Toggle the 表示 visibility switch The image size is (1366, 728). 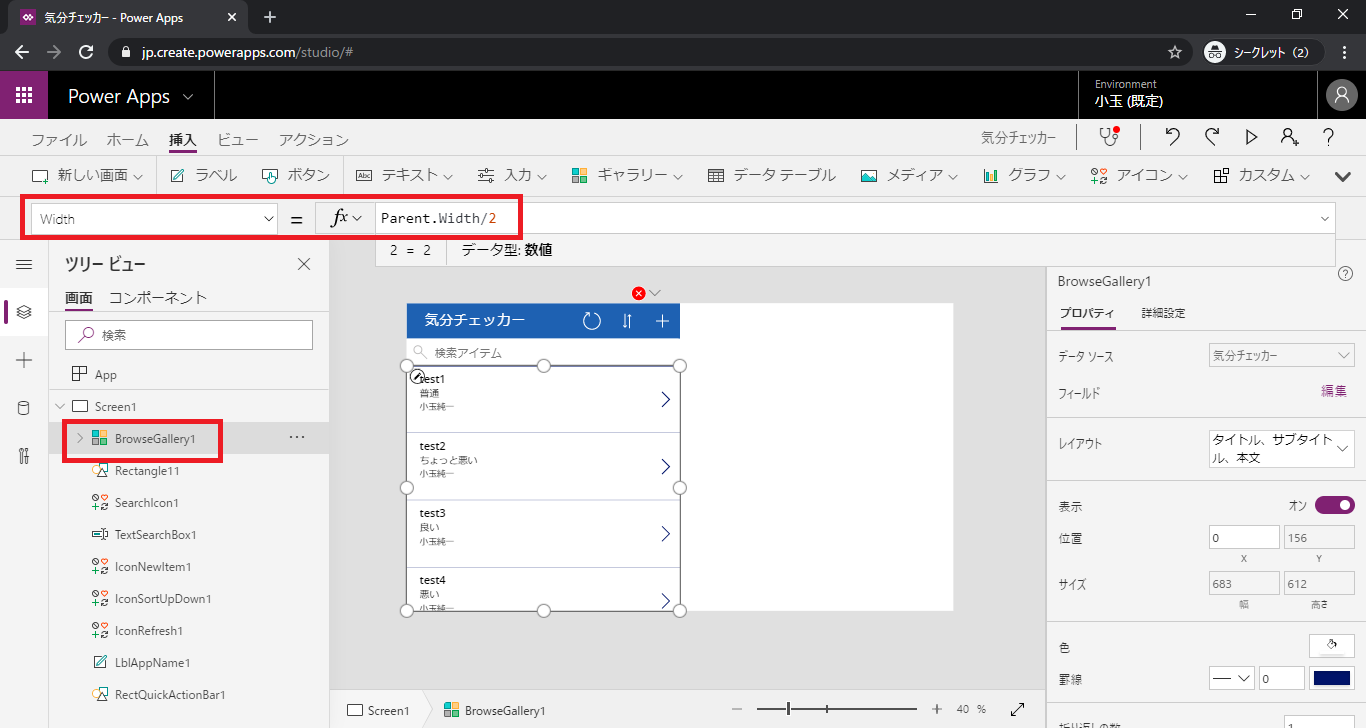1334,506
